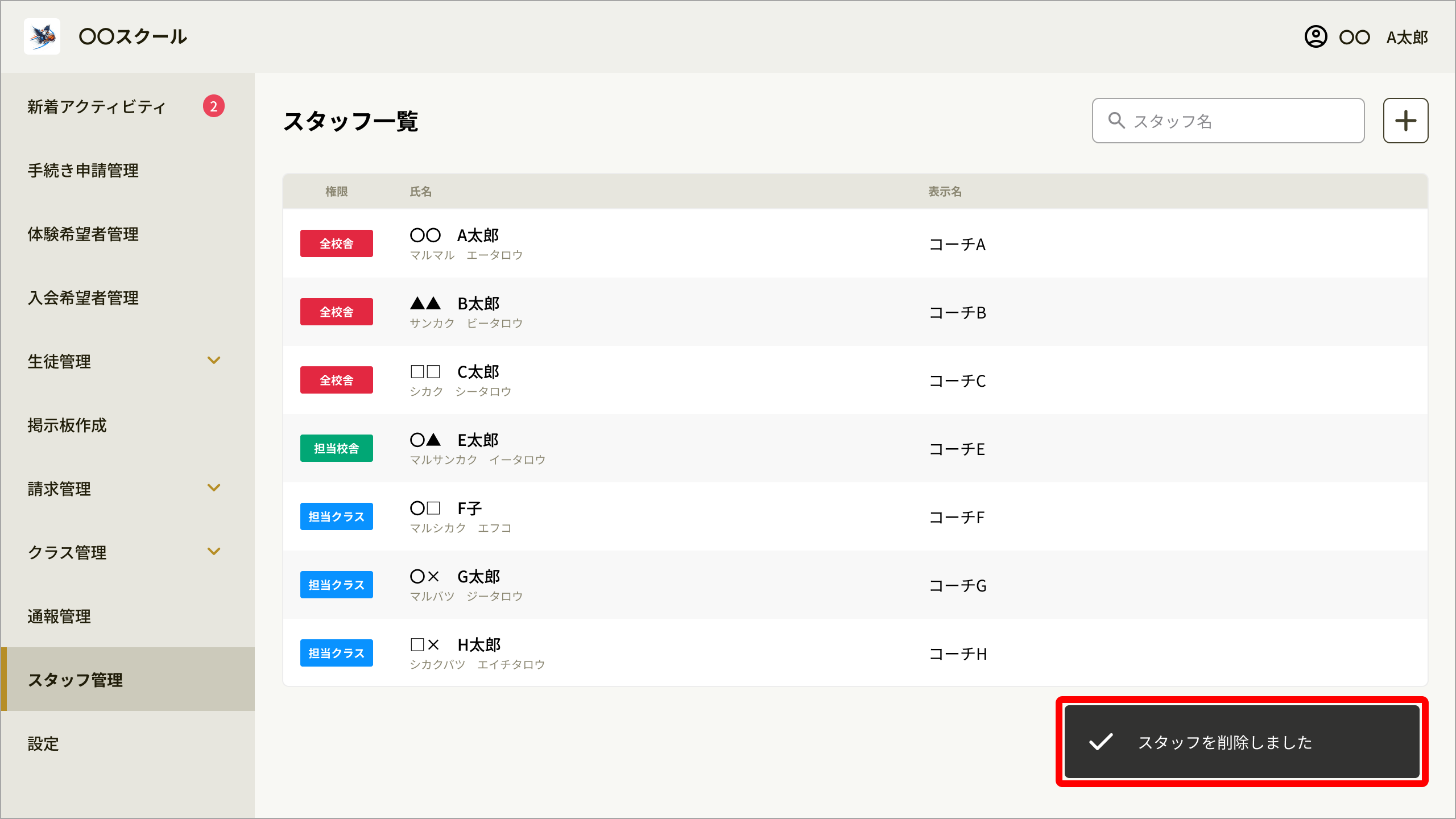
Task: Click display name コーチC
Action: (x=957, y=381)
